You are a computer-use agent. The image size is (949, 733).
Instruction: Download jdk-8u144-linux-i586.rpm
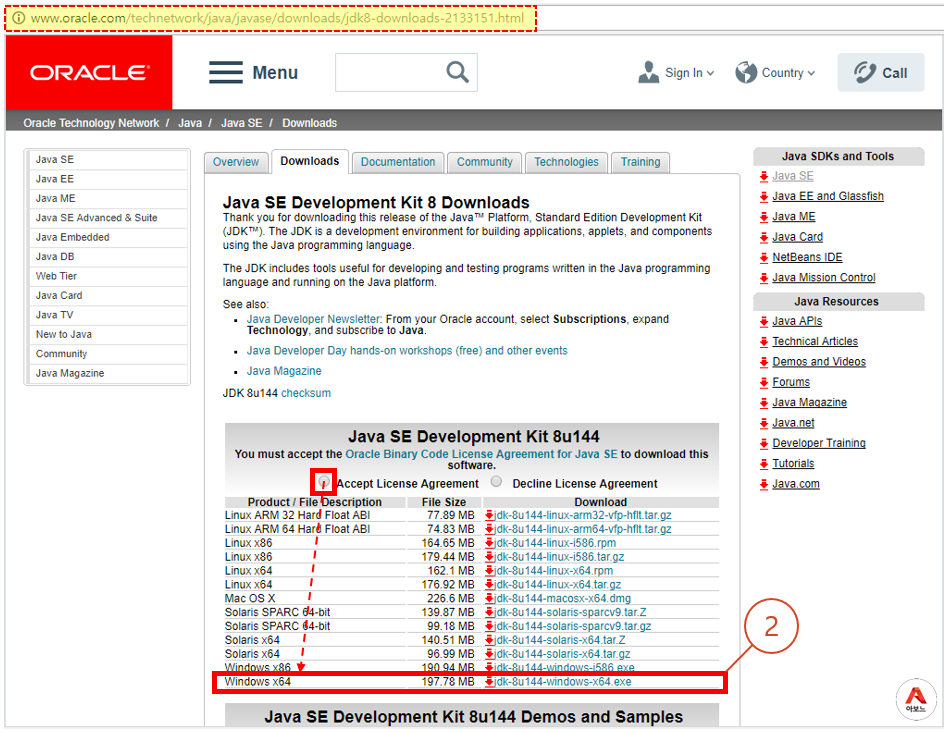555,544
